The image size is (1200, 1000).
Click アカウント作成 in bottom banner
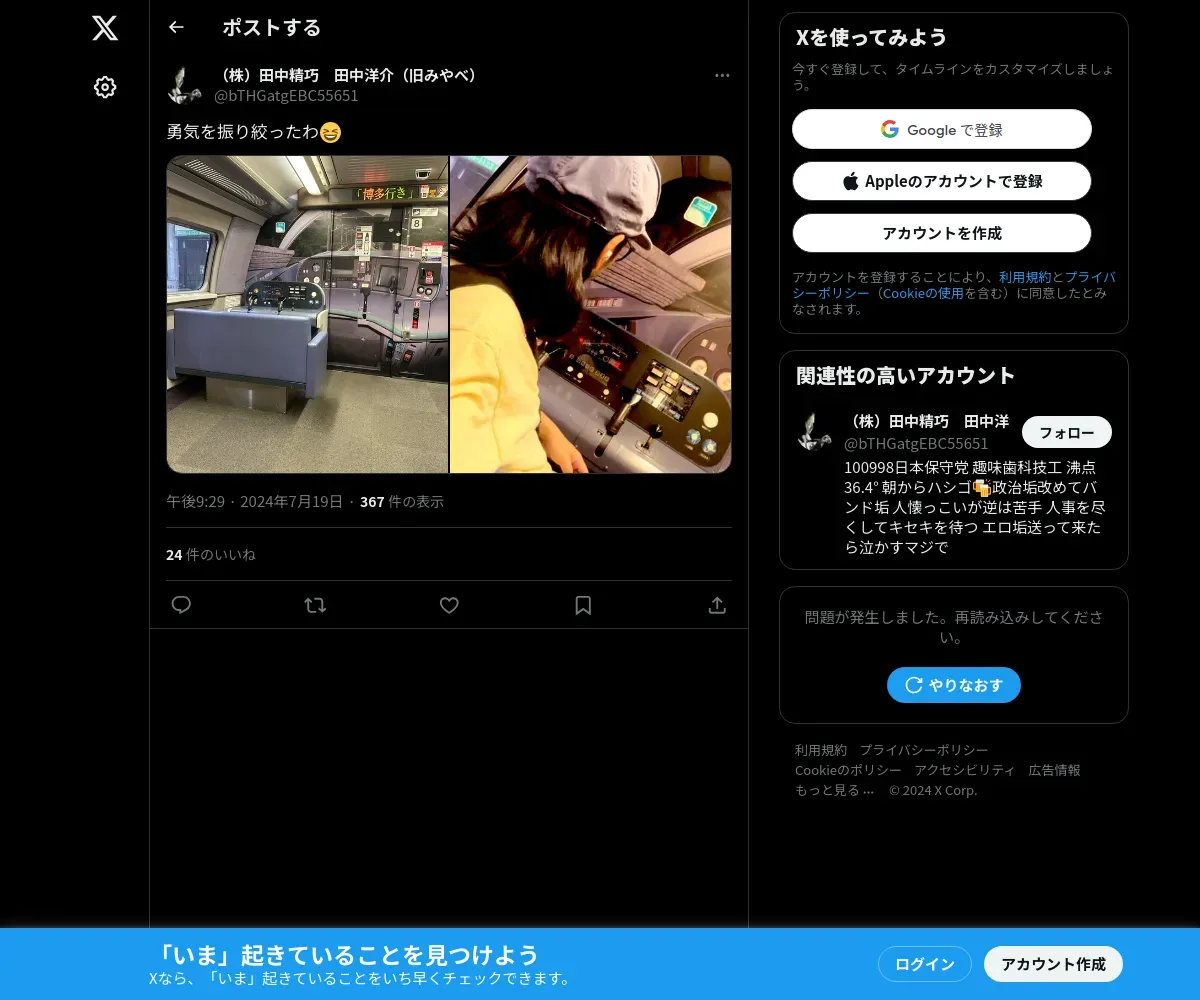point(1054,964)
